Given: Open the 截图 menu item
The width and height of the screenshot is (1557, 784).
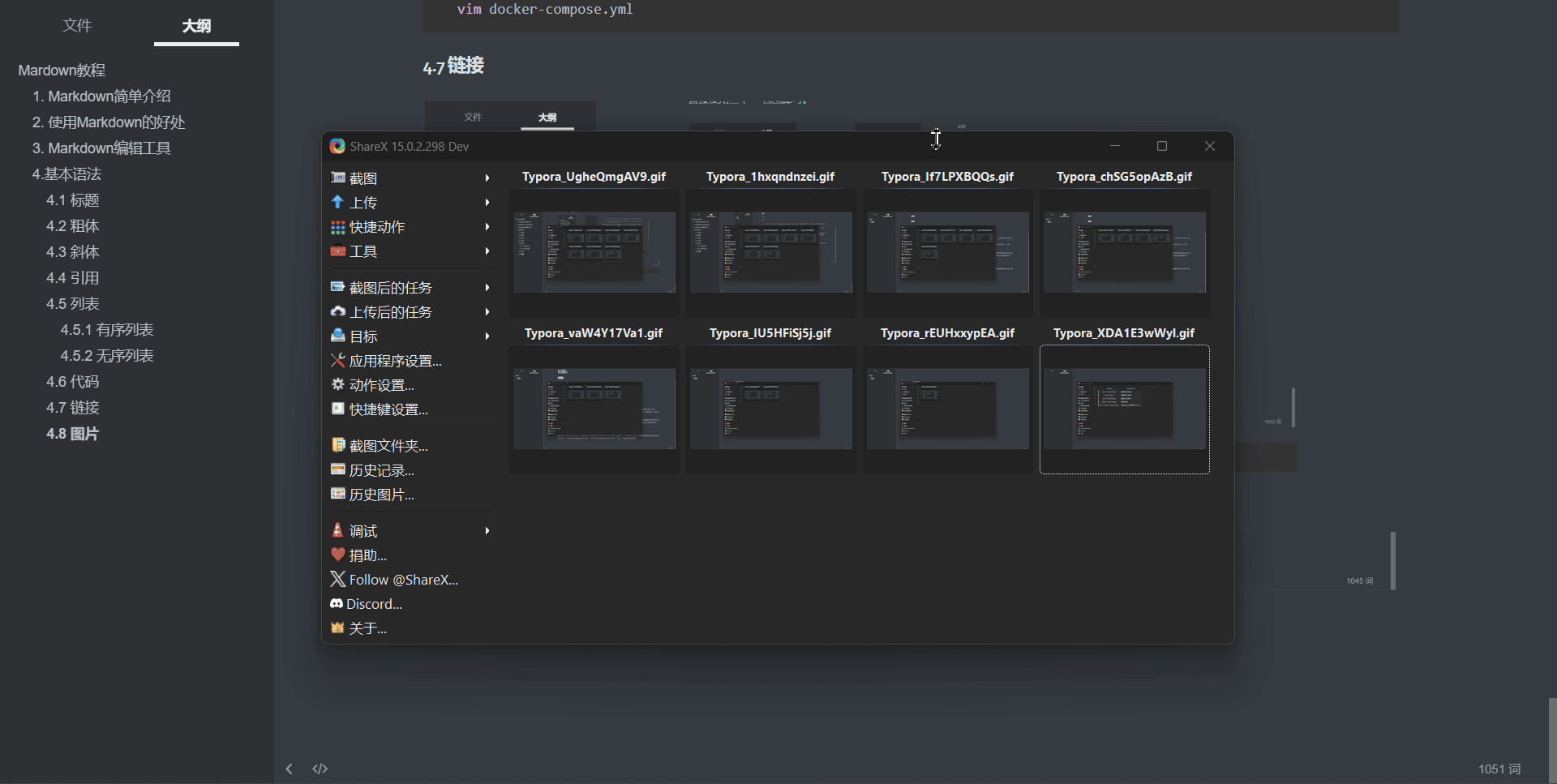Looking at the screenshot, I should [x=410, y=178].
